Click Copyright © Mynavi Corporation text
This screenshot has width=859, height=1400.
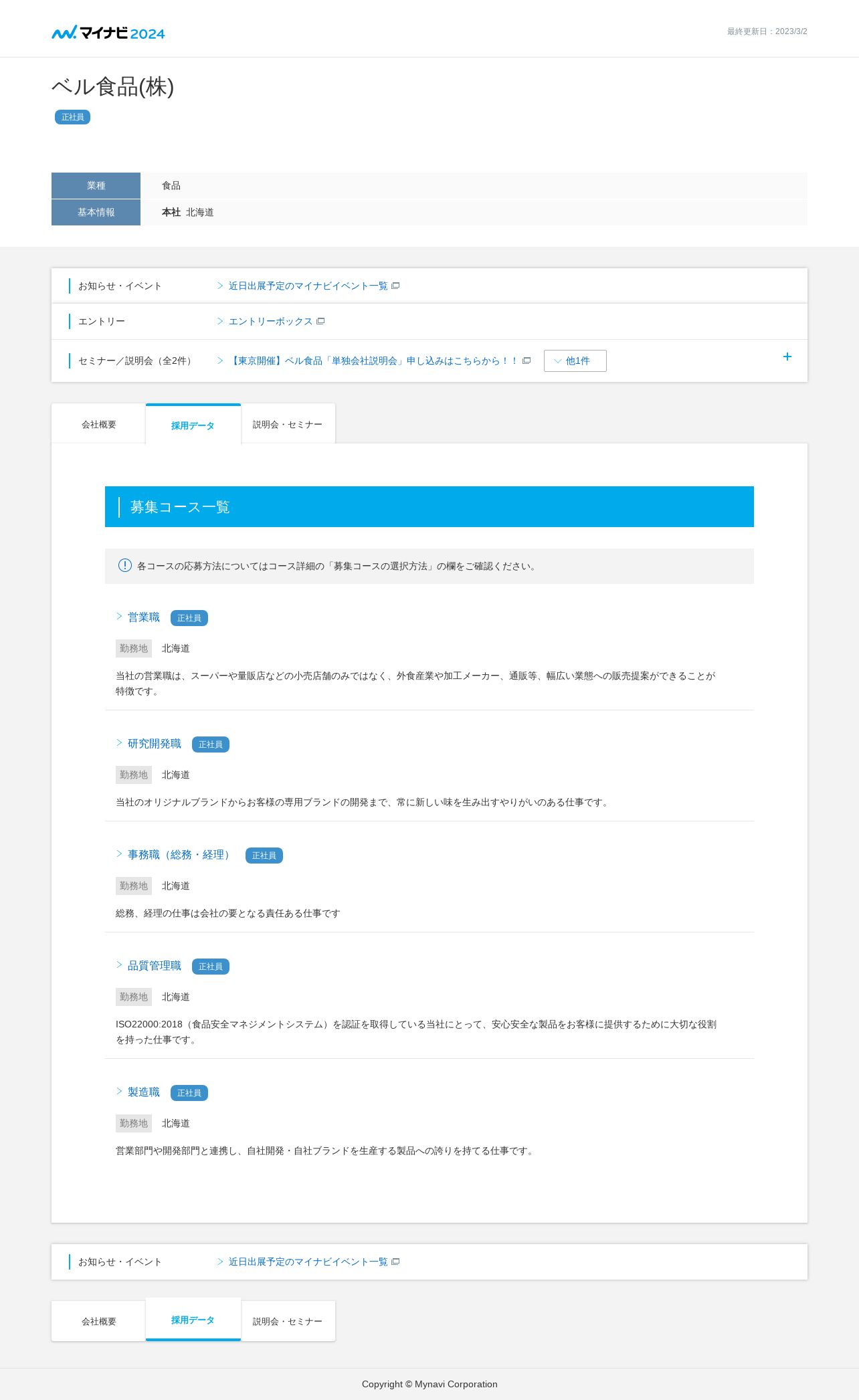429,1384
